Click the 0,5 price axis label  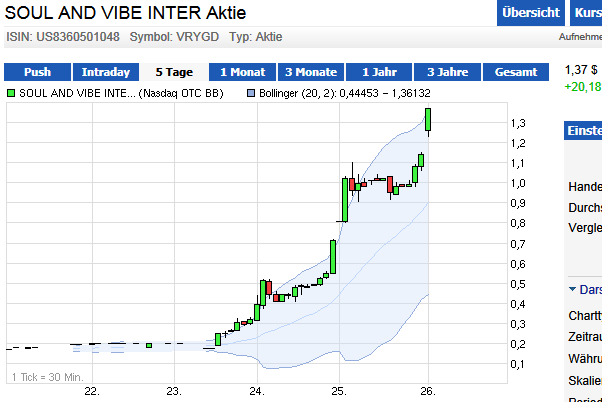pos(518,284)
